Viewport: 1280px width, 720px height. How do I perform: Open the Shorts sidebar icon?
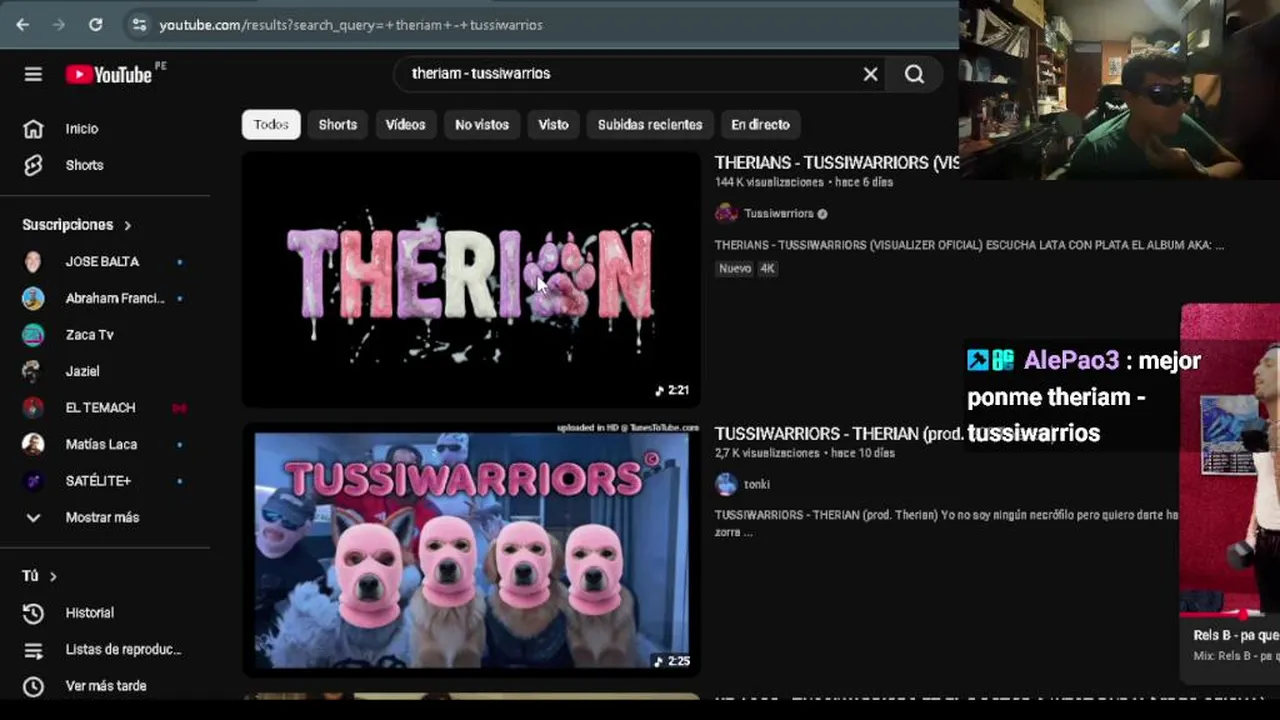pos(33,165)
